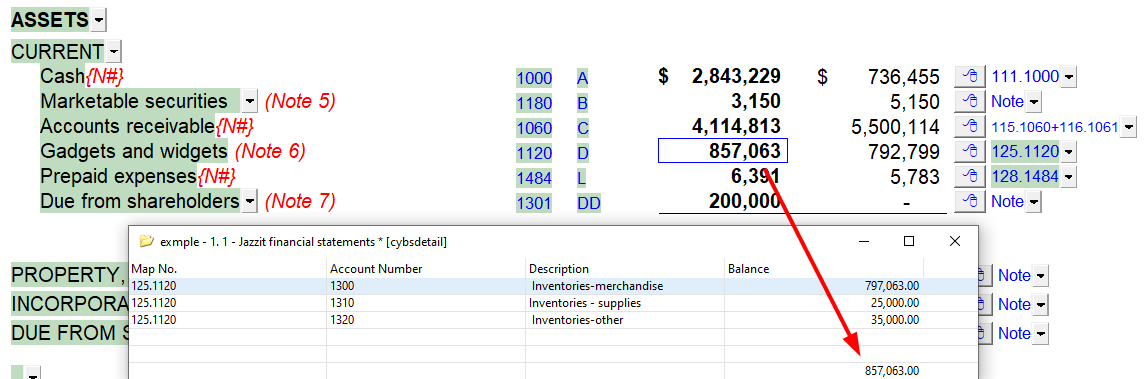Screen dimensions: 1144x379
Task: Click Accounts receivable balance 4,114,813
Action: point(736,126)
